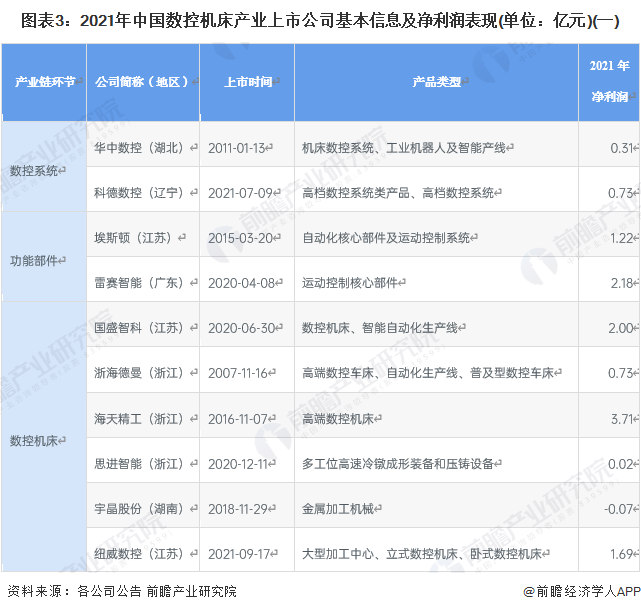
Task: Select the 公司简称（地区）column header
Action: 143,82
